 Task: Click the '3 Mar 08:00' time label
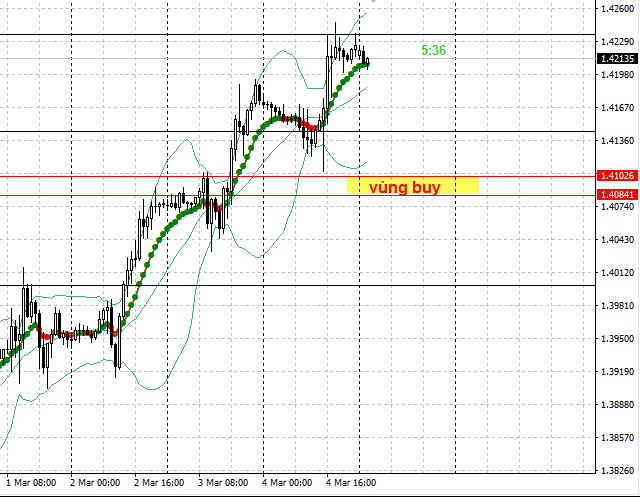click(223, 483)
